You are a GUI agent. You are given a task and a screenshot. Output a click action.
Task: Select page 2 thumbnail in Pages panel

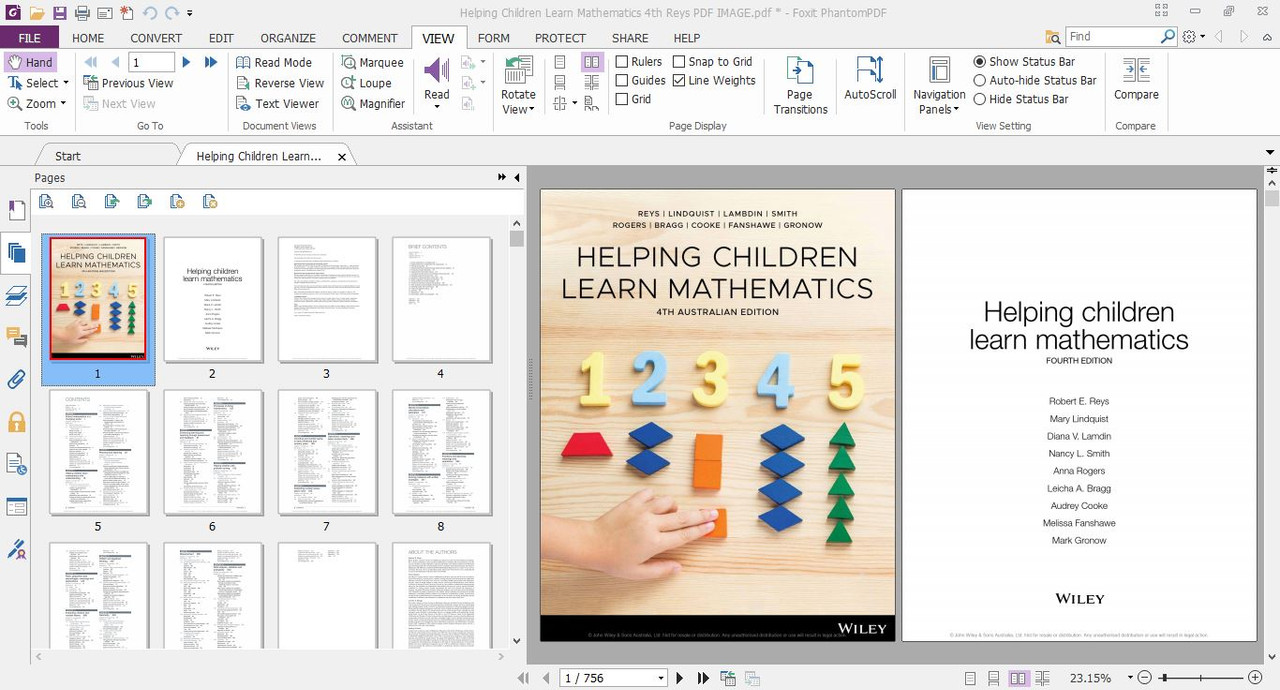point(212,300)
